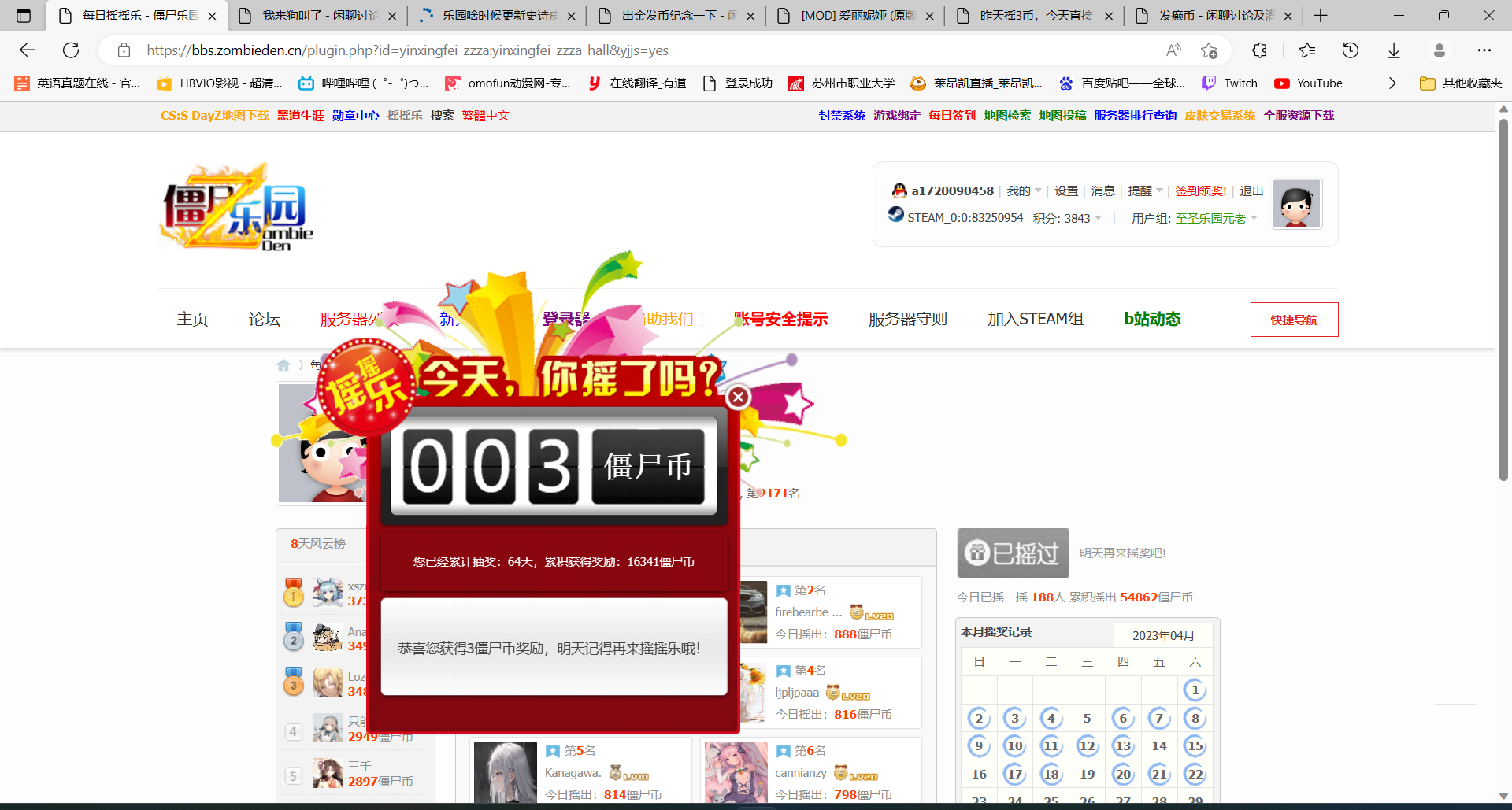This screenshot has height=810, width=1512.
Task: Expand the 我的 dropdown menu
Action: pyautogui.click(x=1024, y=191)
